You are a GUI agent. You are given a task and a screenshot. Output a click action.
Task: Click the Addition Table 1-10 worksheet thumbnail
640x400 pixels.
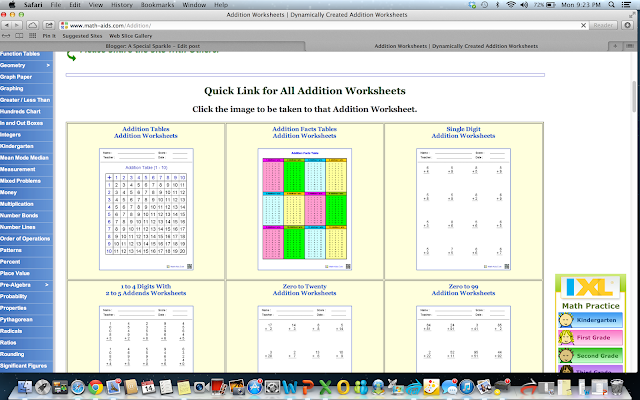coord(146,209)
